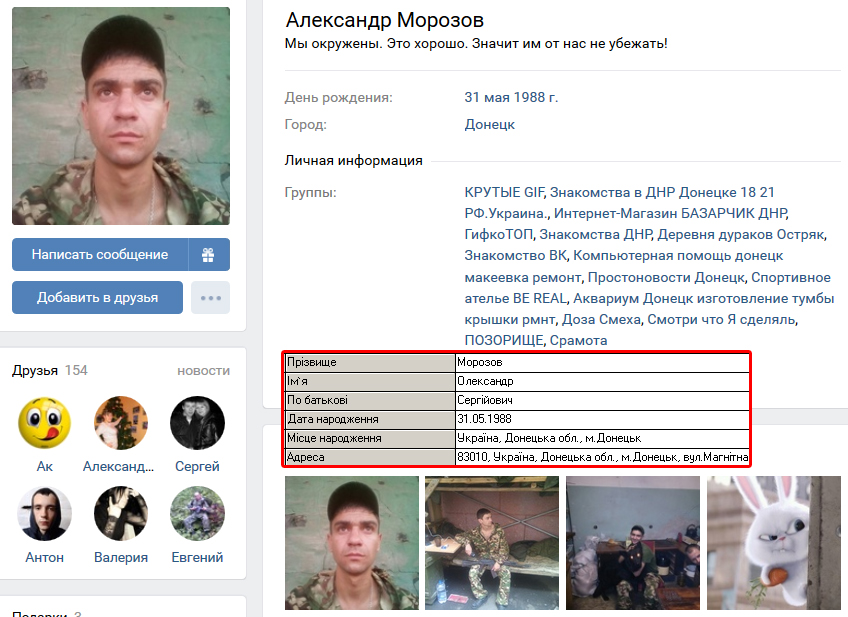Open friend Сергей's avatar
The image size is (848, 617).
coord(197,423)
